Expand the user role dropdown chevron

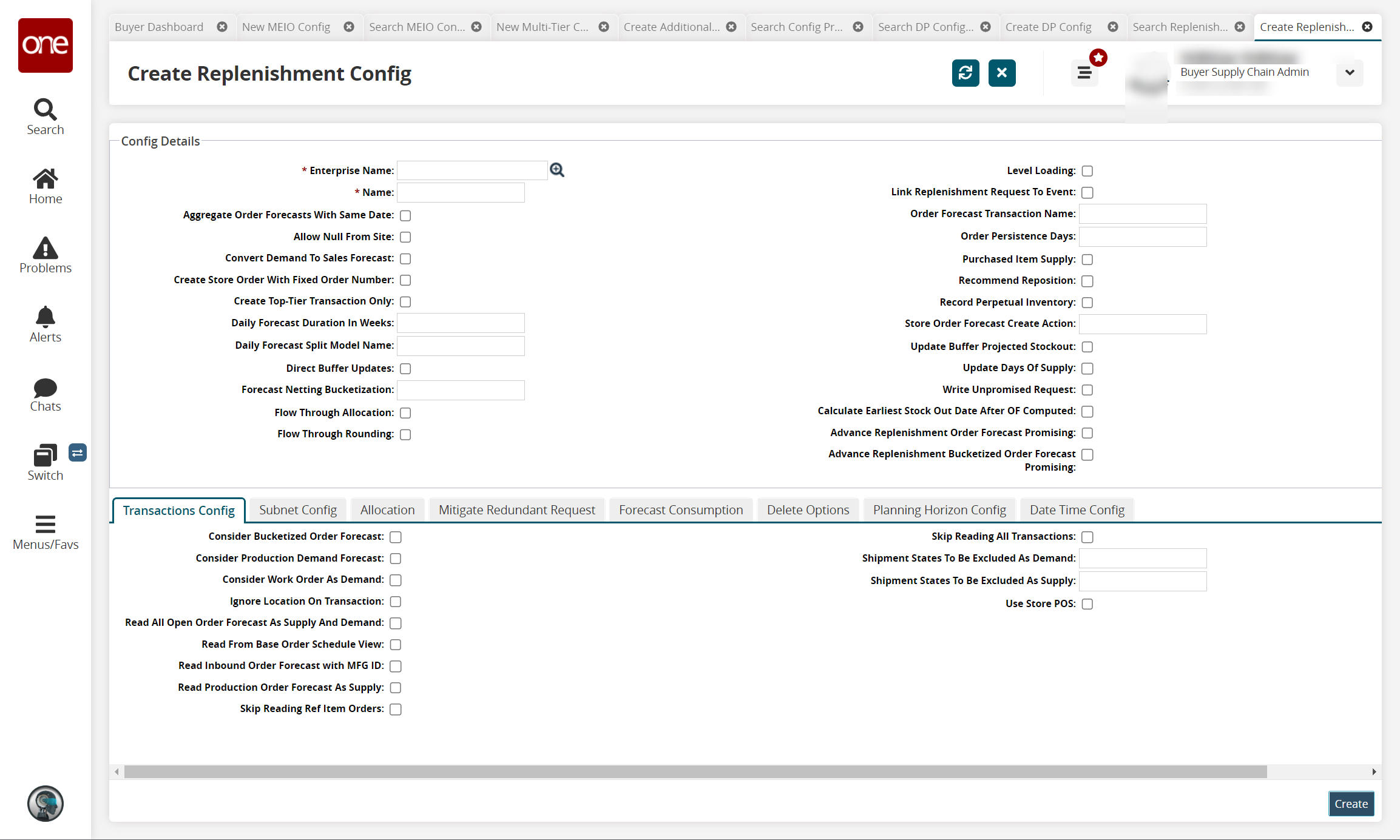click(x=1349, y=73)
